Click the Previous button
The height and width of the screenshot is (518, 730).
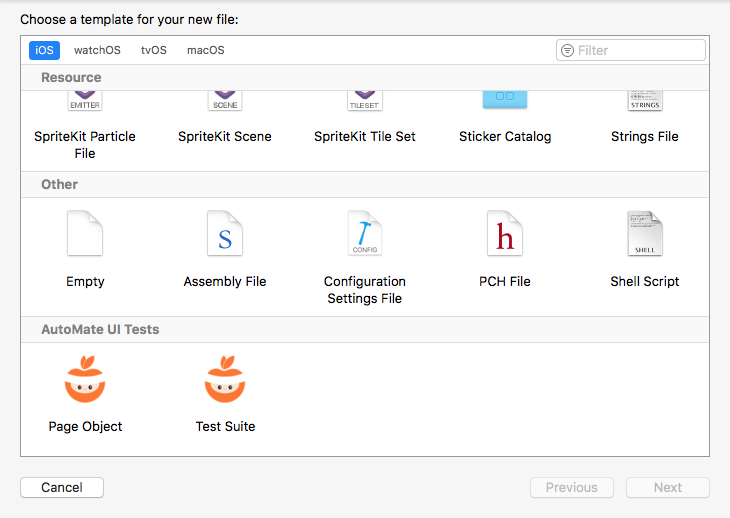click(x=572, y=487)
